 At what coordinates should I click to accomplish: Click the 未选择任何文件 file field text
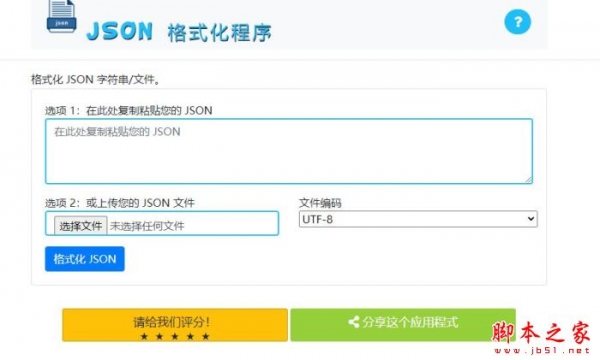pyautogui.click(x=147, y=226)
